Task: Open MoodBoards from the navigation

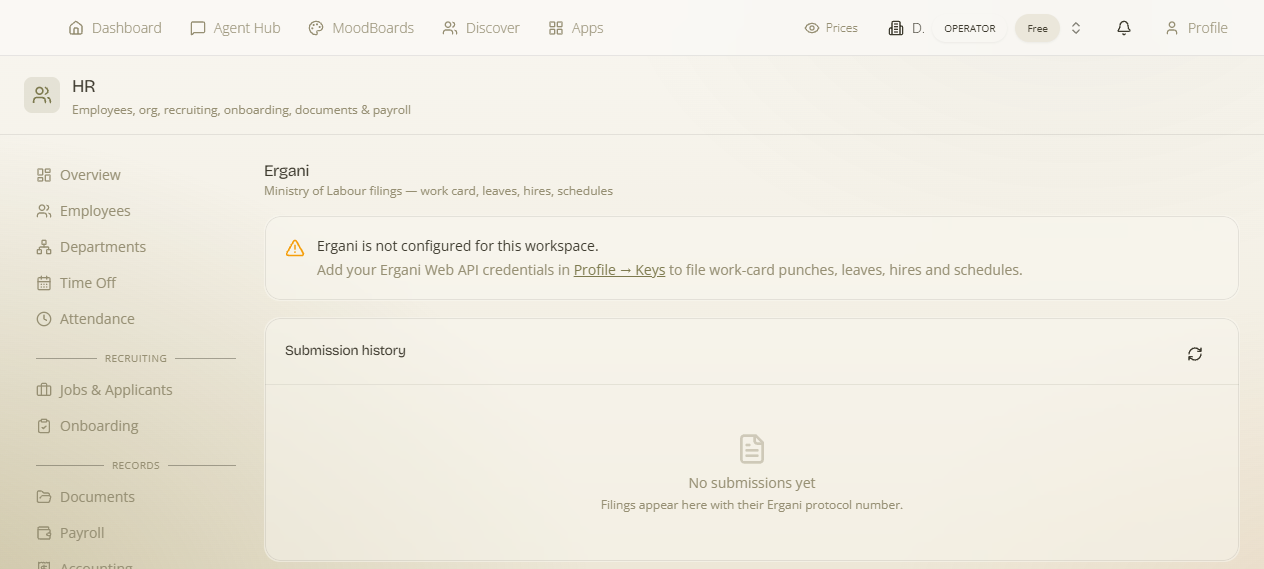Action: [x=361, y=28]
